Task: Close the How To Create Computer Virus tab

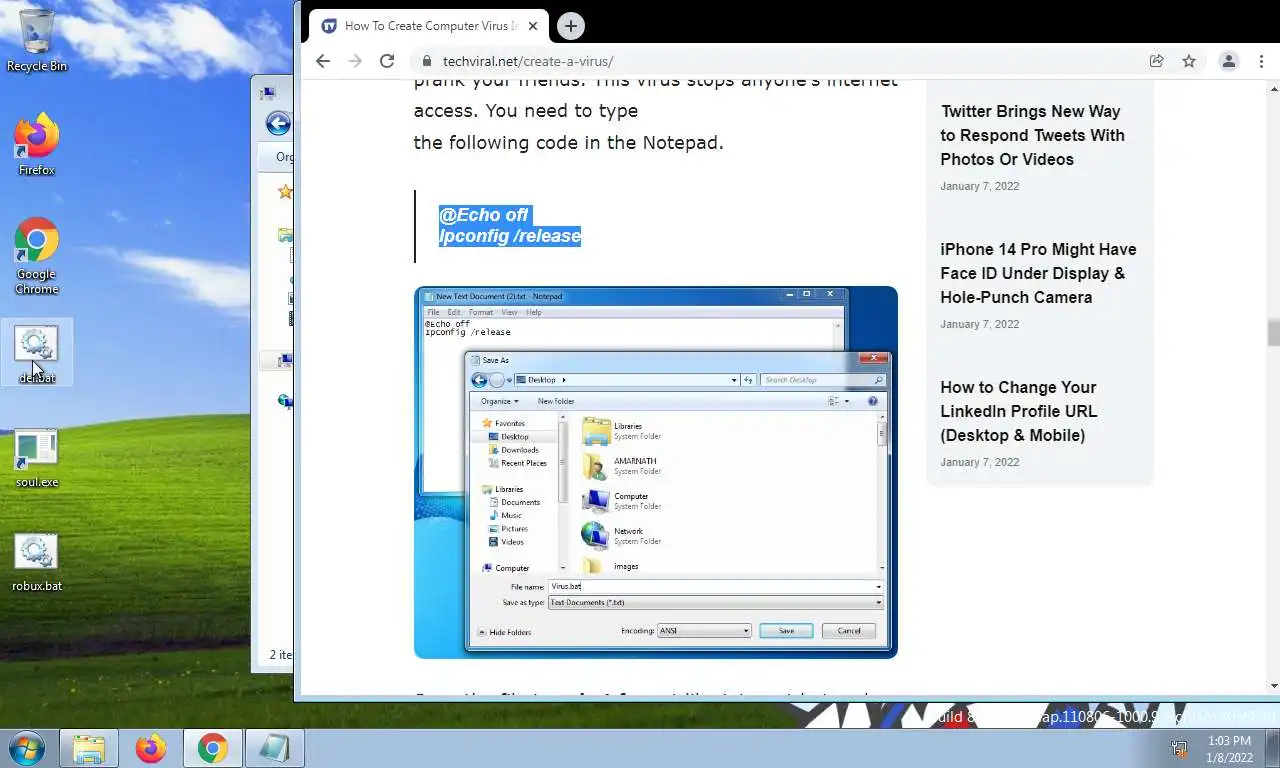Action: pyautogui.click(x=533, y=26)
